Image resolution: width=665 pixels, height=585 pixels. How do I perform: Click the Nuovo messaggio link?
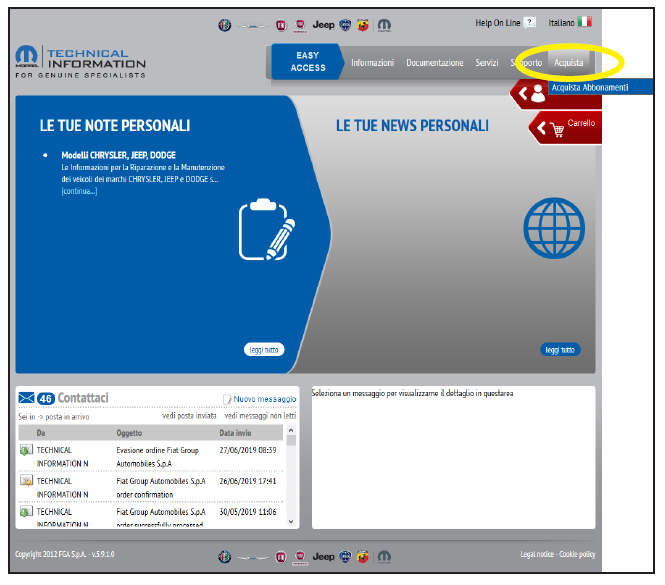click(x=265, y=399)
